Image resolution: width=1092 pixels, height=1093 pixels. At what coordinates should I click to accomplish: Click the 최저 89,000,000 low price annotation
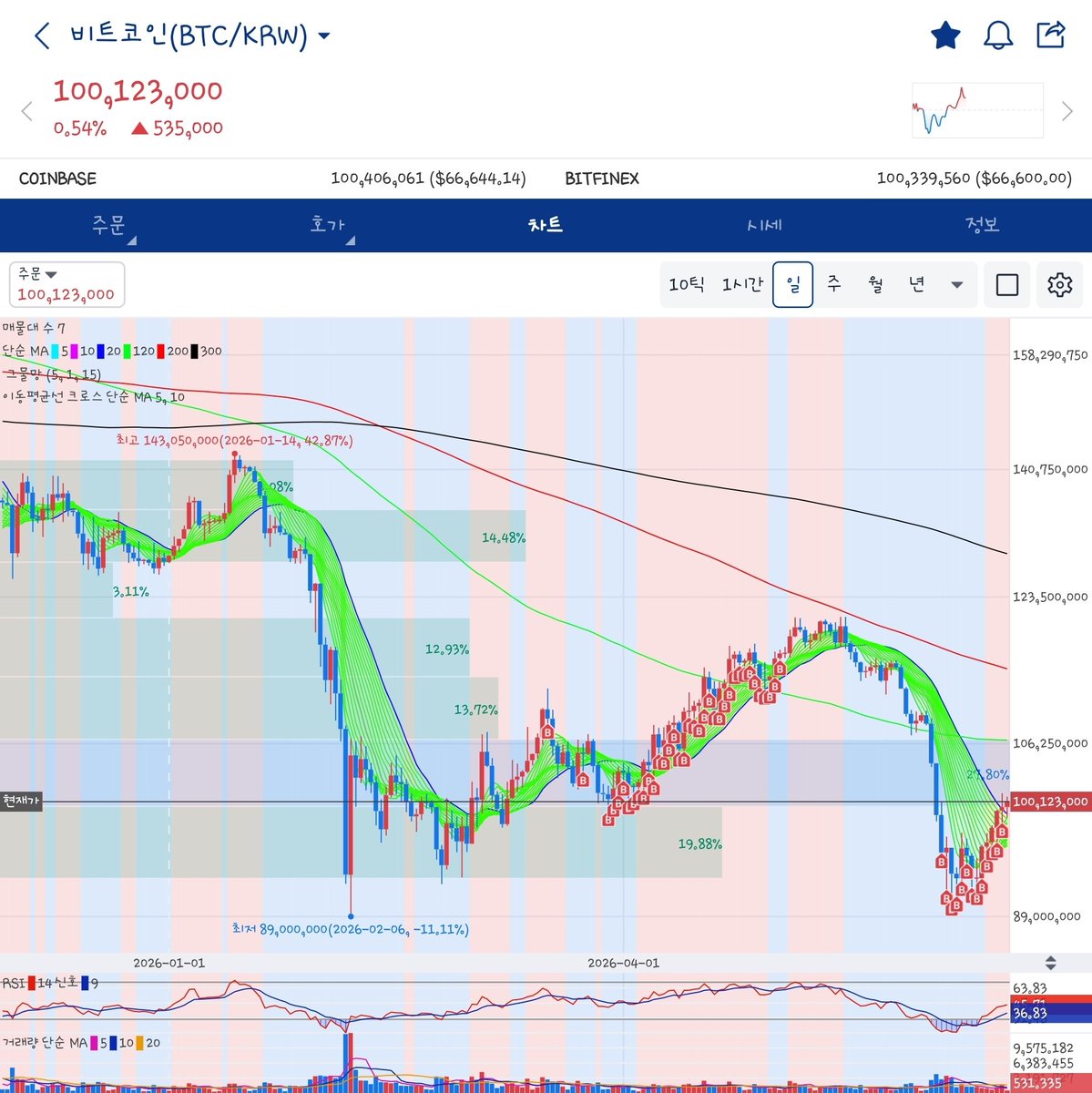[351, 929]
